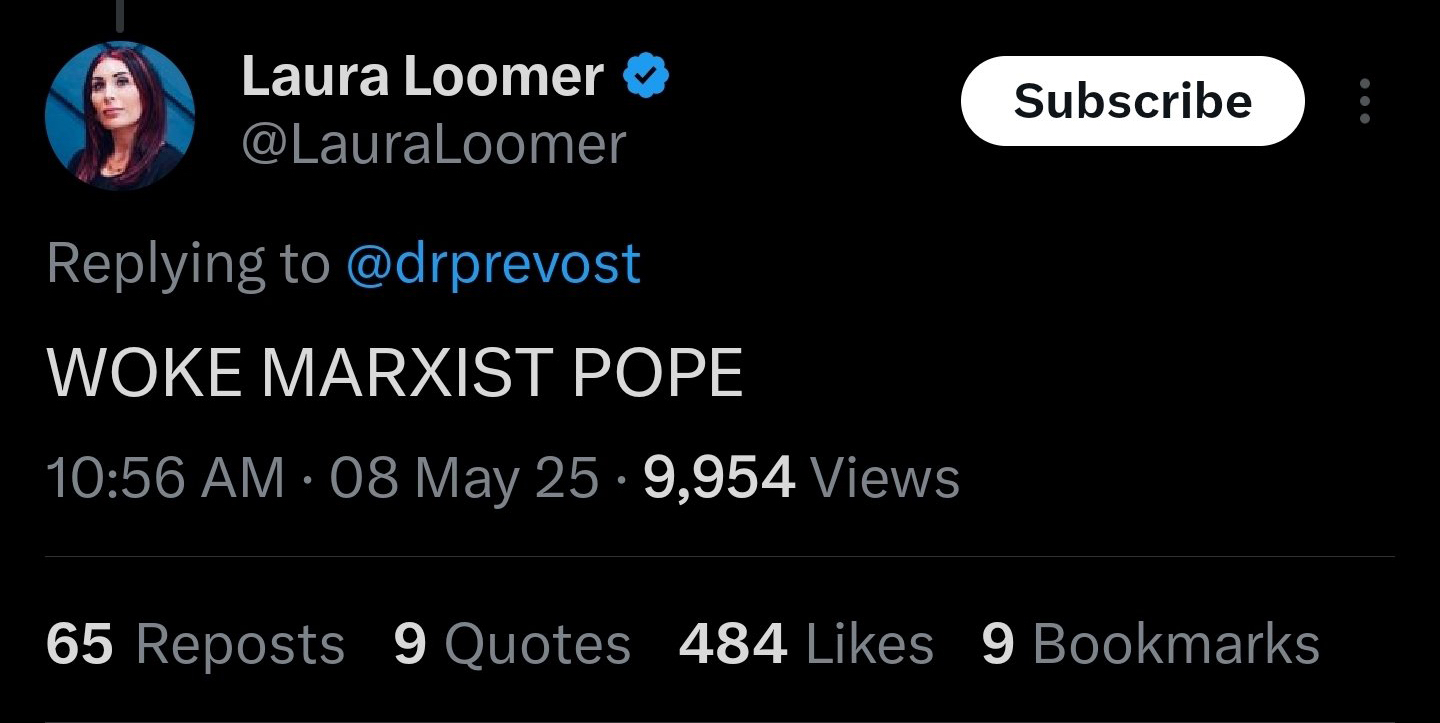
Task: Open the 'Likes' label list
Action: (869, 643)
